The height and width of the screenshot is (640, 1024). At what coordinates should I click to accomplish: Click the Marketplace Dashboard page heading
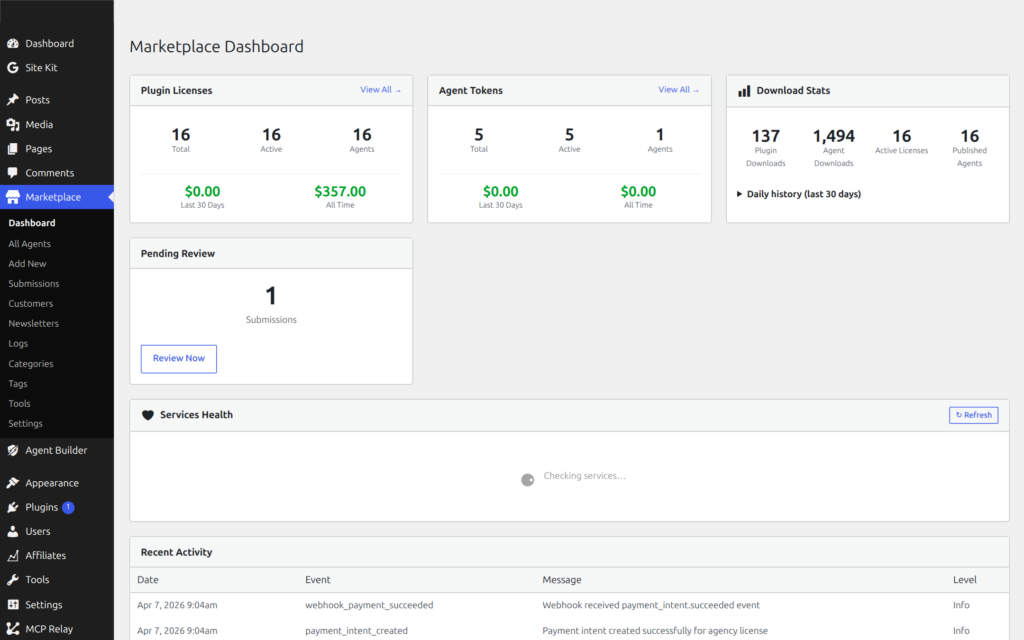(x=216, y=47)
